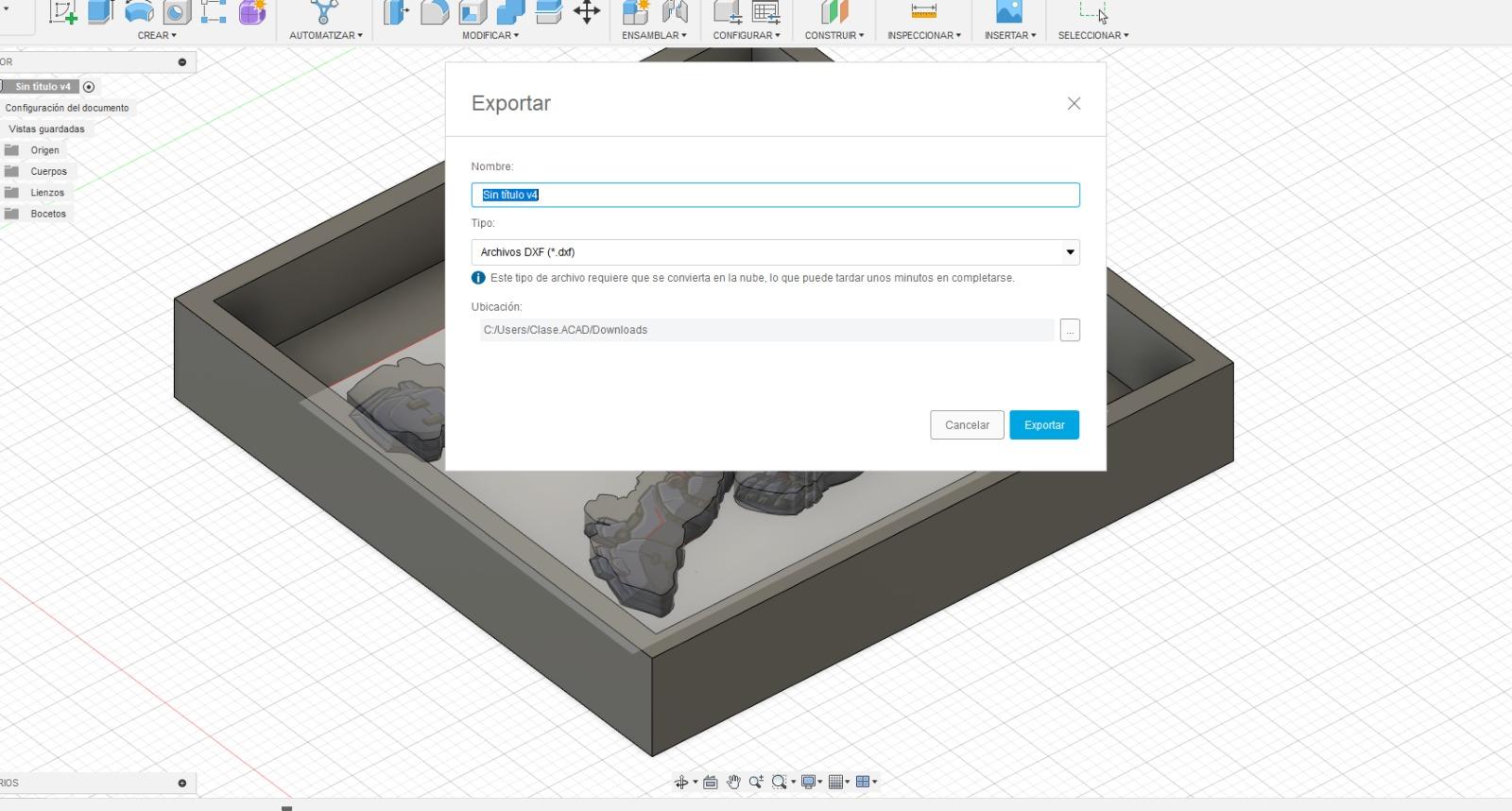The image size is (1512, 811).
Task: Select the Revolve tool icon
Action: tap(139, 11)
